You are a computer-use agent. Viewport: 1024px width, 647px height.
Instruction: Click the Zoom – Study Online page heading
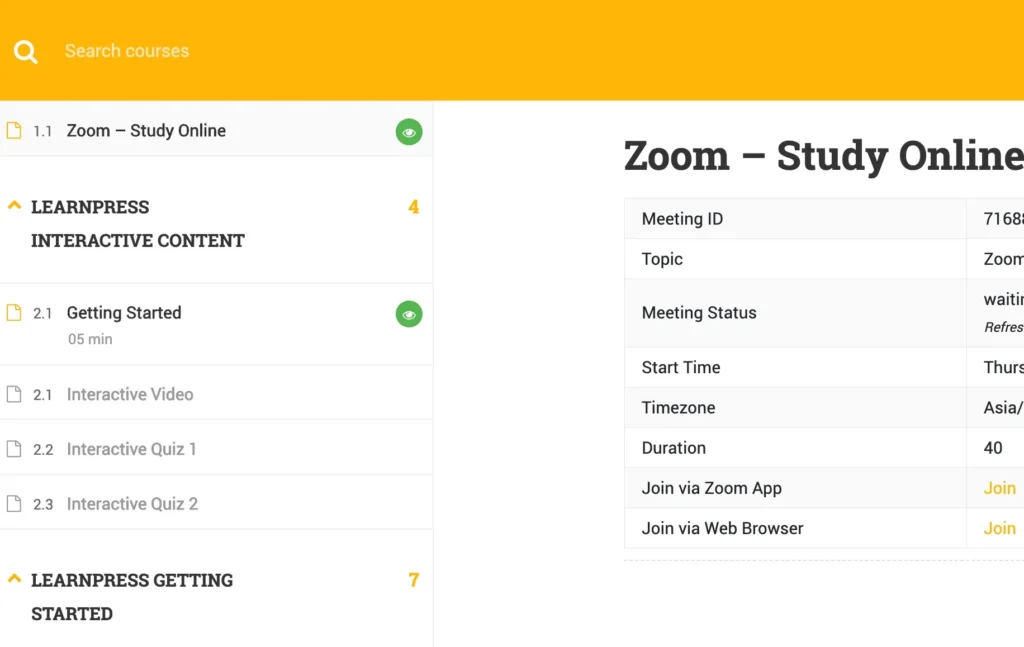824,156
